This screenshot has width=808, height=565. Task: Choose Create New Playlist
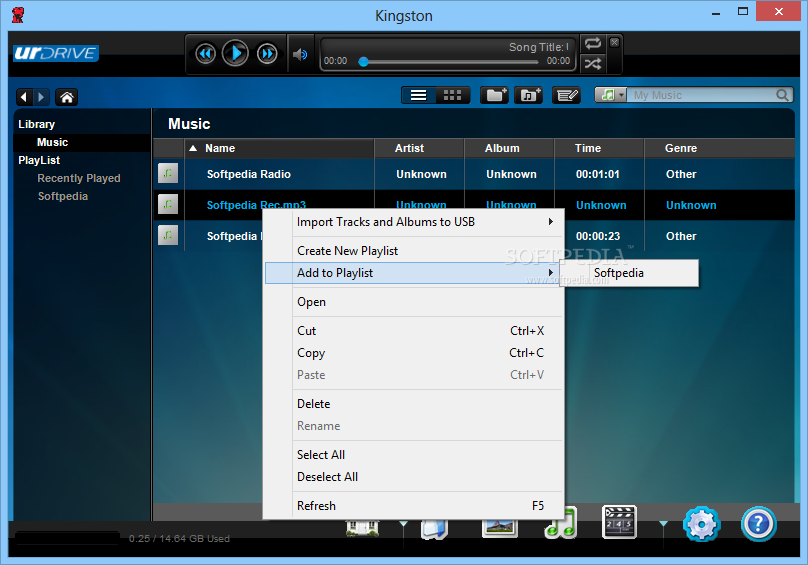[x=414, y=251]
